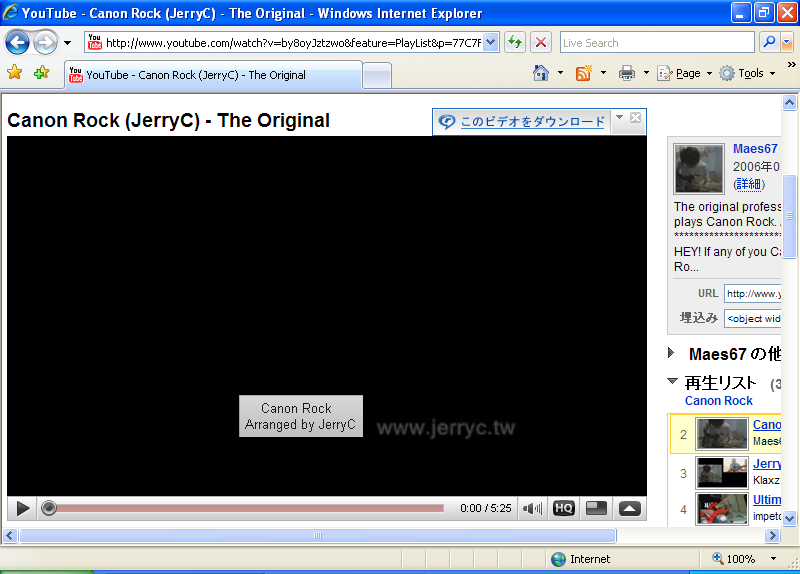Screen dimensions: 800x574
Task: Expand the toolbar overflow chevron
Action: [791, 64]
